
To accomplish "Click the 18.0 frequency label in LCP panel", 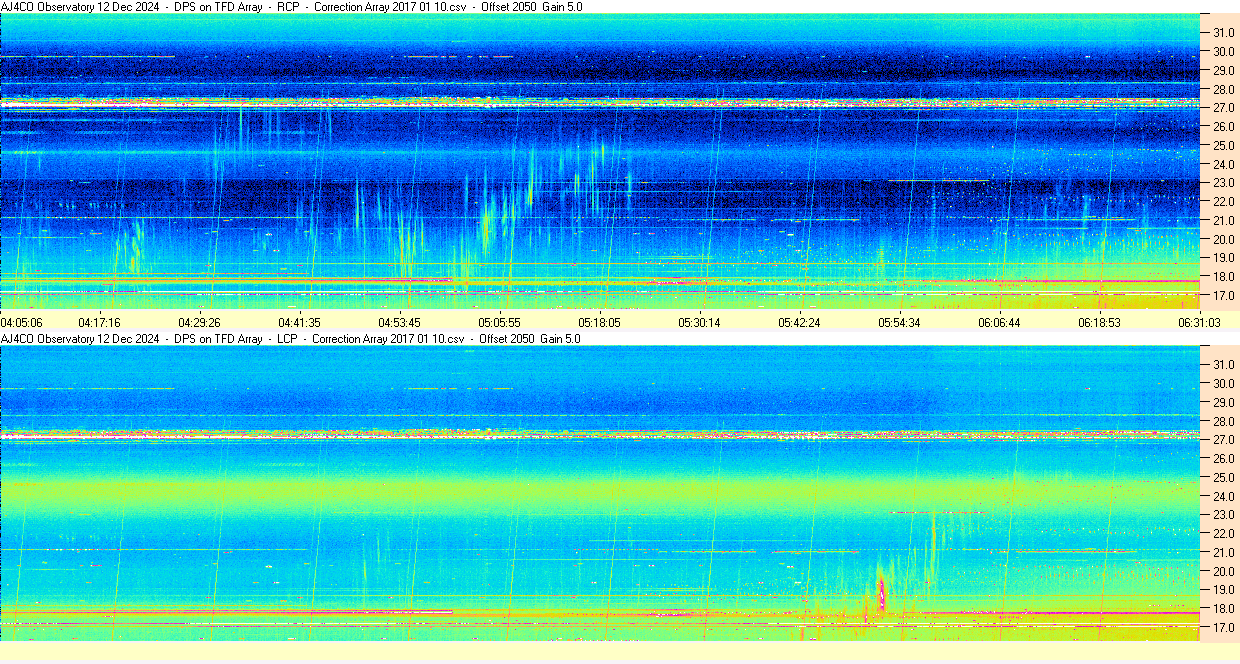I will tap(1224, 608).
